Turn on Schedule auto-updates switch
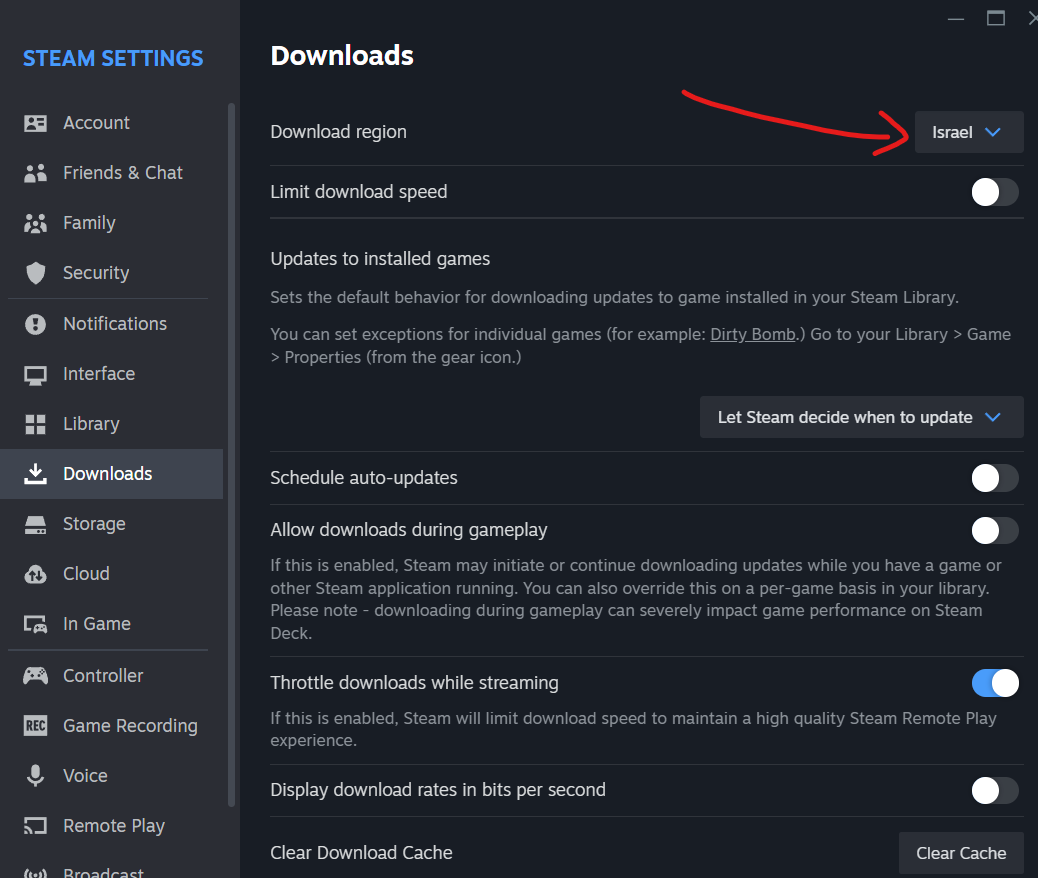This screenshot has height=878, width=1038. coord(994,478)
